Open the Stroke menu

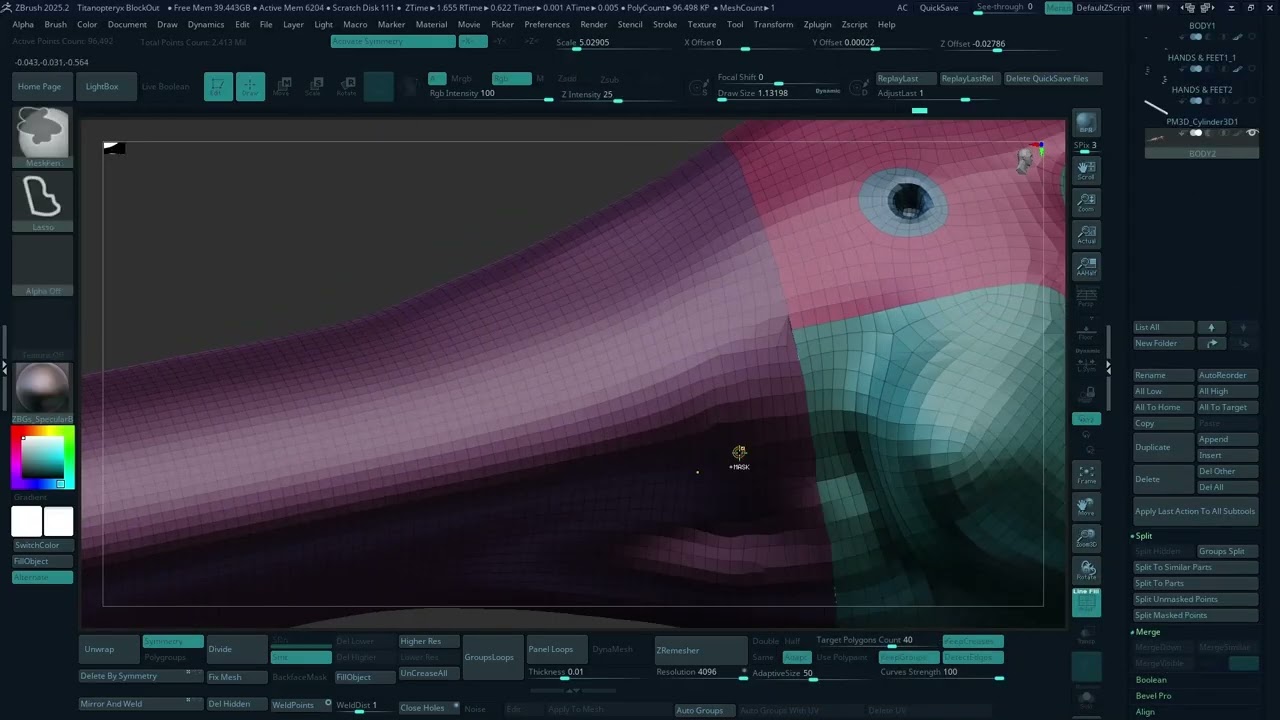(665, 24)
